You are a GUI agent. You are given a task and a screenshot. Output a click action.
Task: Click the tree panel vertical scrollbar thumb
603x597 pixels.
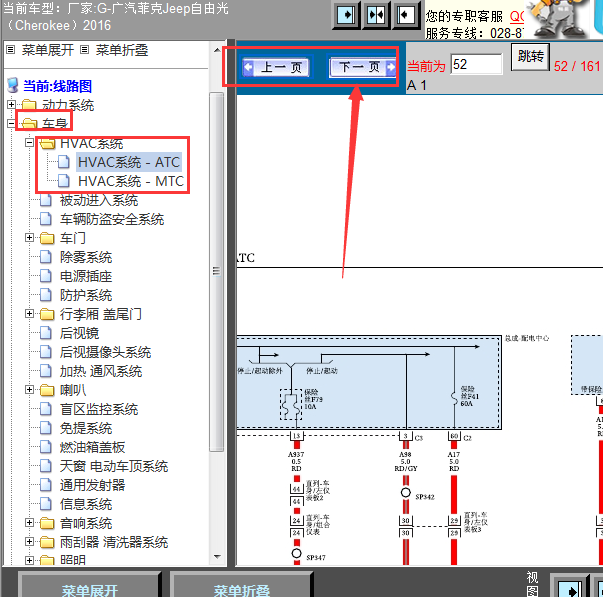pyautogui.click(x=217, y=272)
